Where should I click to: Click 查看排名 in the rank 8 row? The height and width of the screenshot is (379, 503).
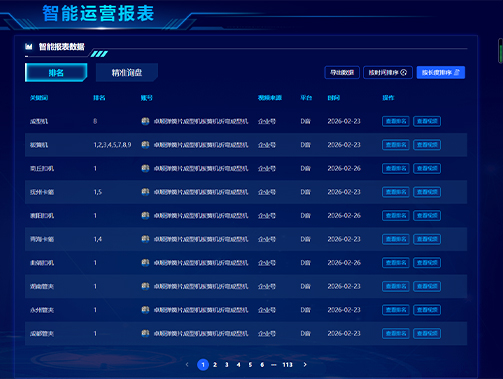396,121
